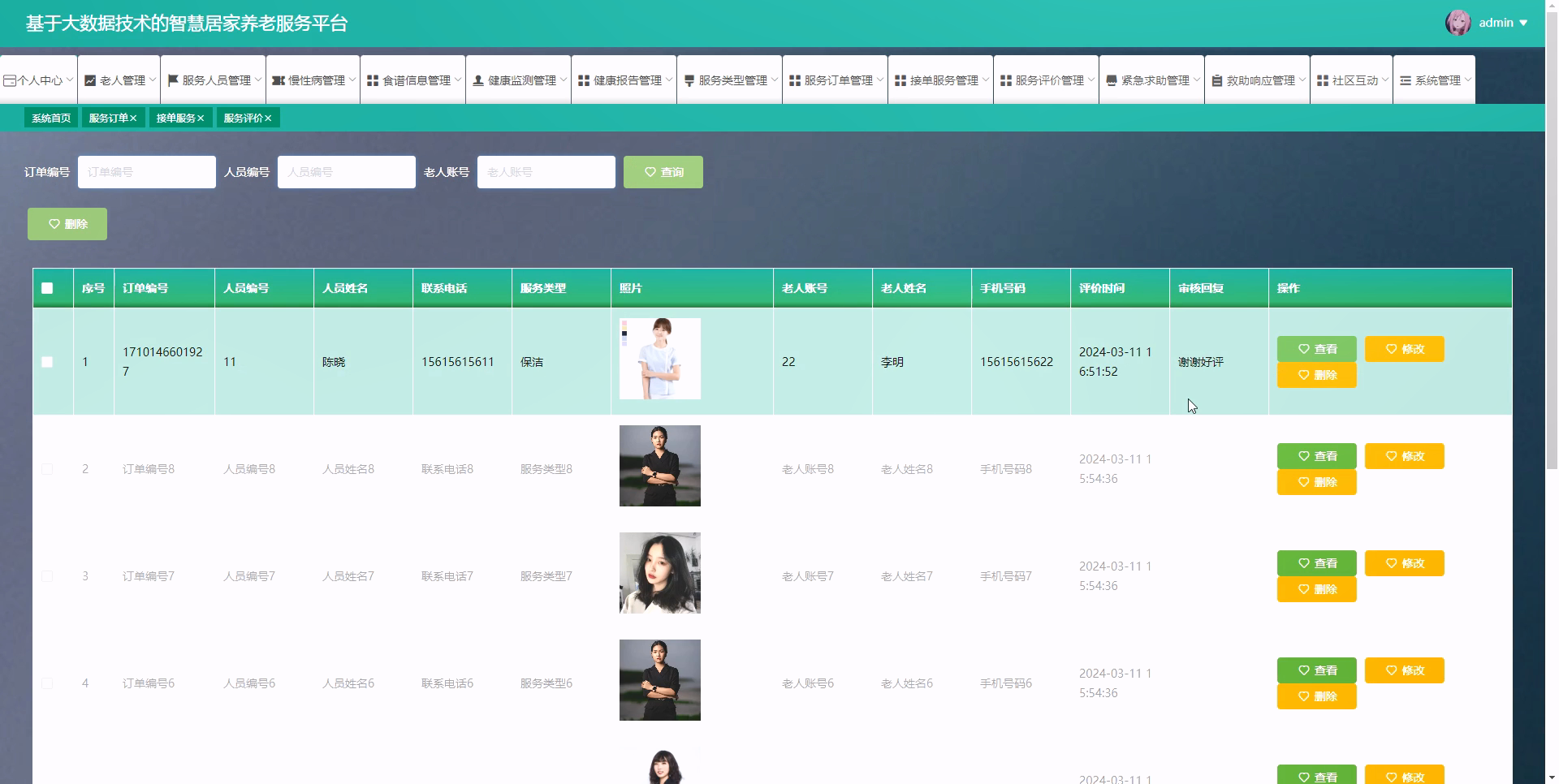1559x784 pixels.
Task: Click the heart icon on 查询 button
Action: (650, 172)
